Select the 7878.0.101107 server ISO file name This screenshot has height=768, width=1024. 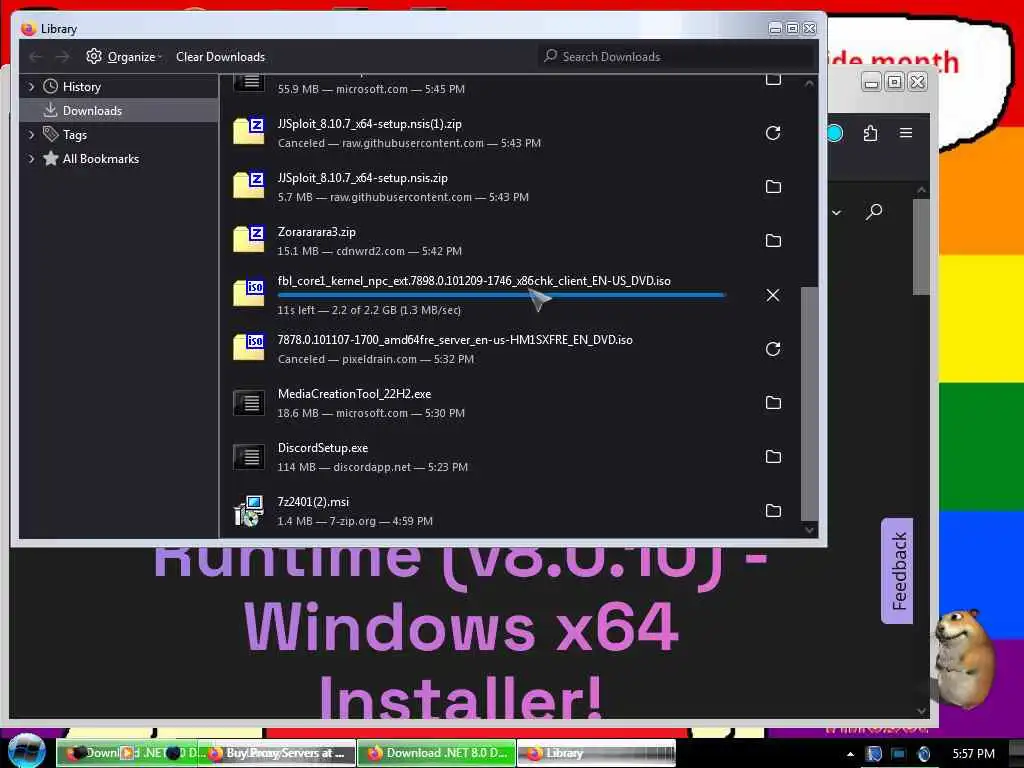click(x=455, y=340)
